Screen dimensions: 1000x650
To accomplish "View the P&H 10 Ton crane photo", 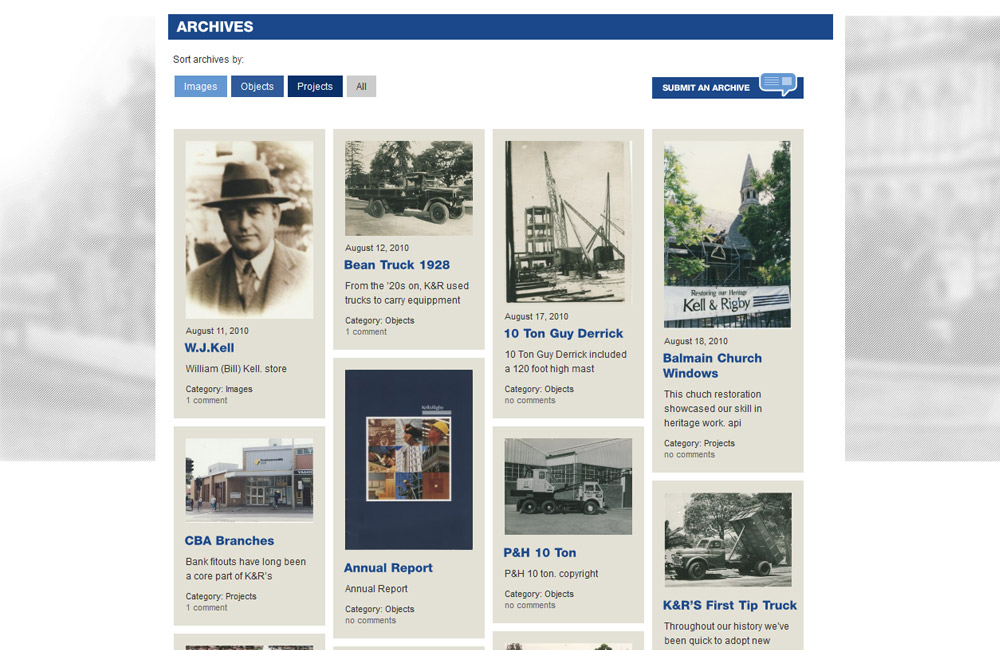I will point(568,486).
